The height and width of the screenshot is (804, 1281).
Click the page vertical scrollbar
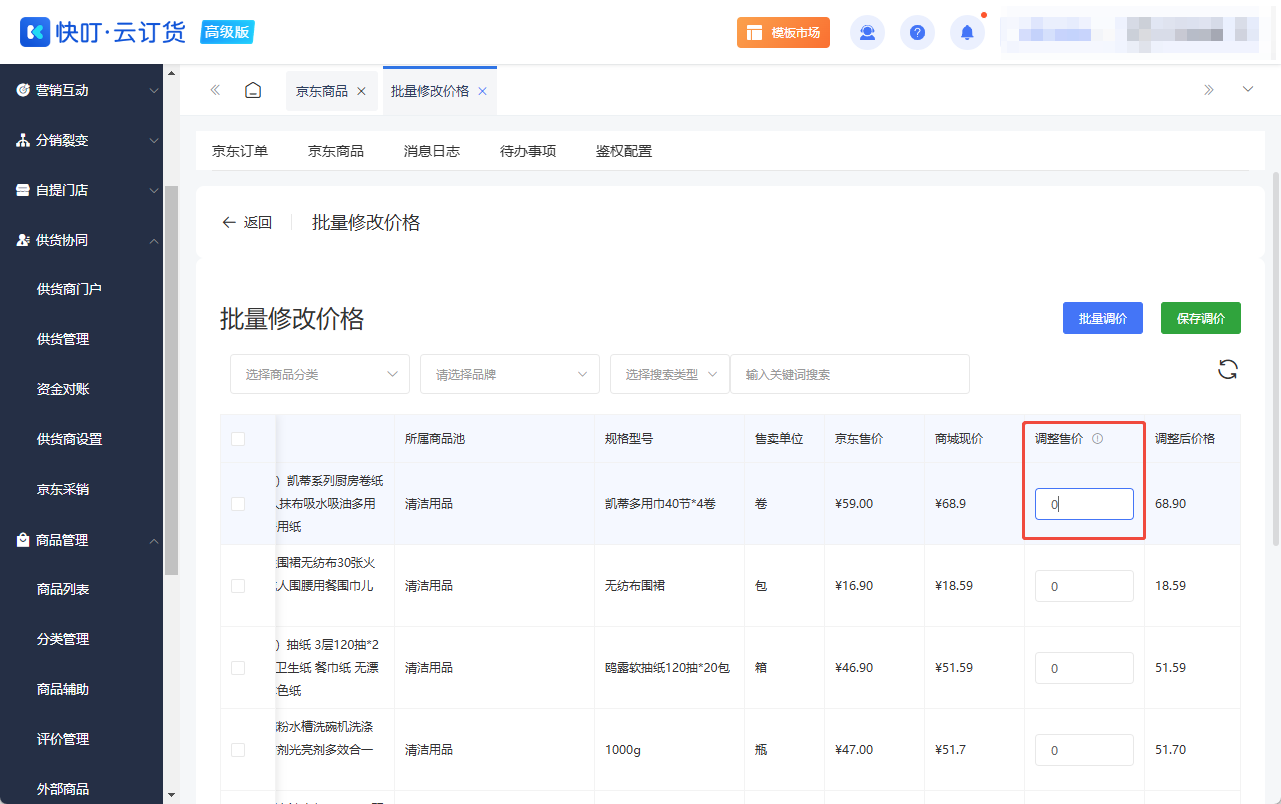tap(1275, 357)
